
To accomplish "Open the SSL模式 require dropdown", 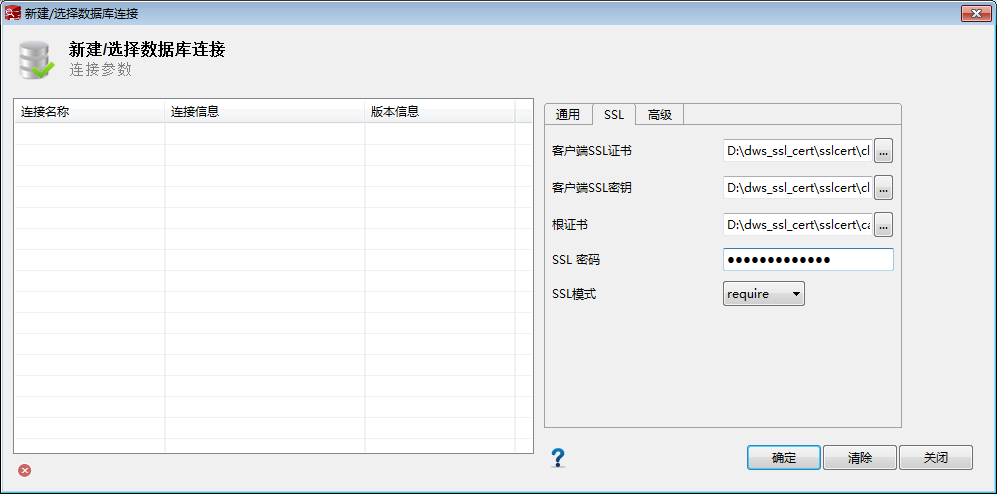I will (764, 294).
